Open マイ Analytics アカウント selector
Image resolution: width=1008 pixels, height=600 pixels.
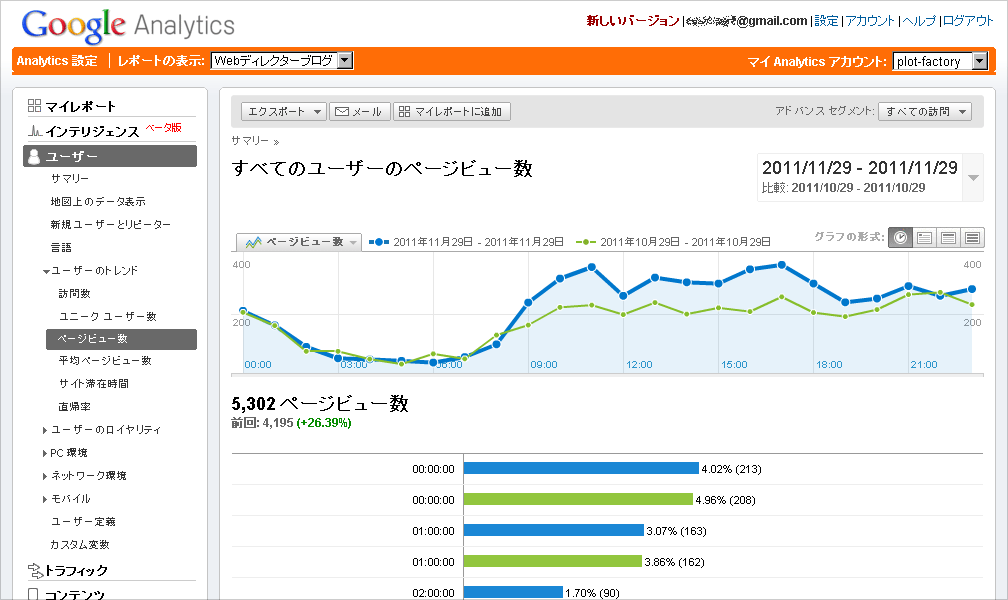click(940, 61)
